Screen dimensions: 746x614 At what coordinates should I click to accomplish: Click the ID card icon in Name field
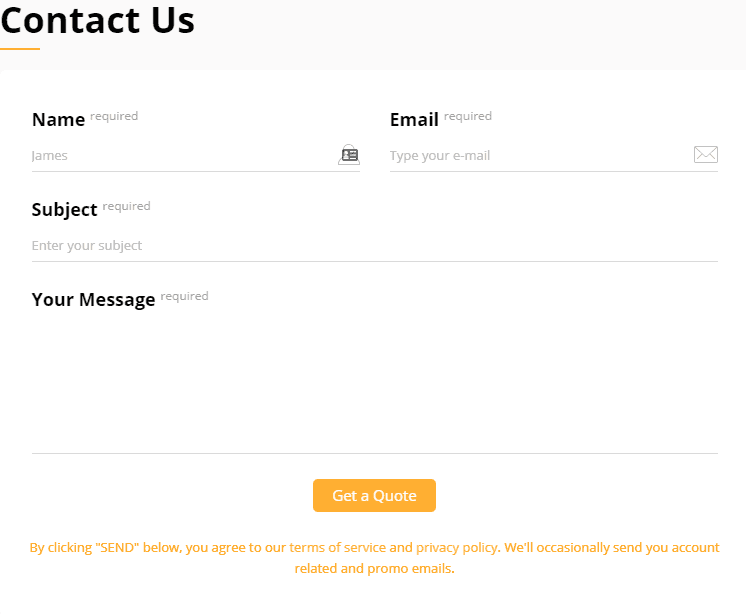tap(349, 155)
